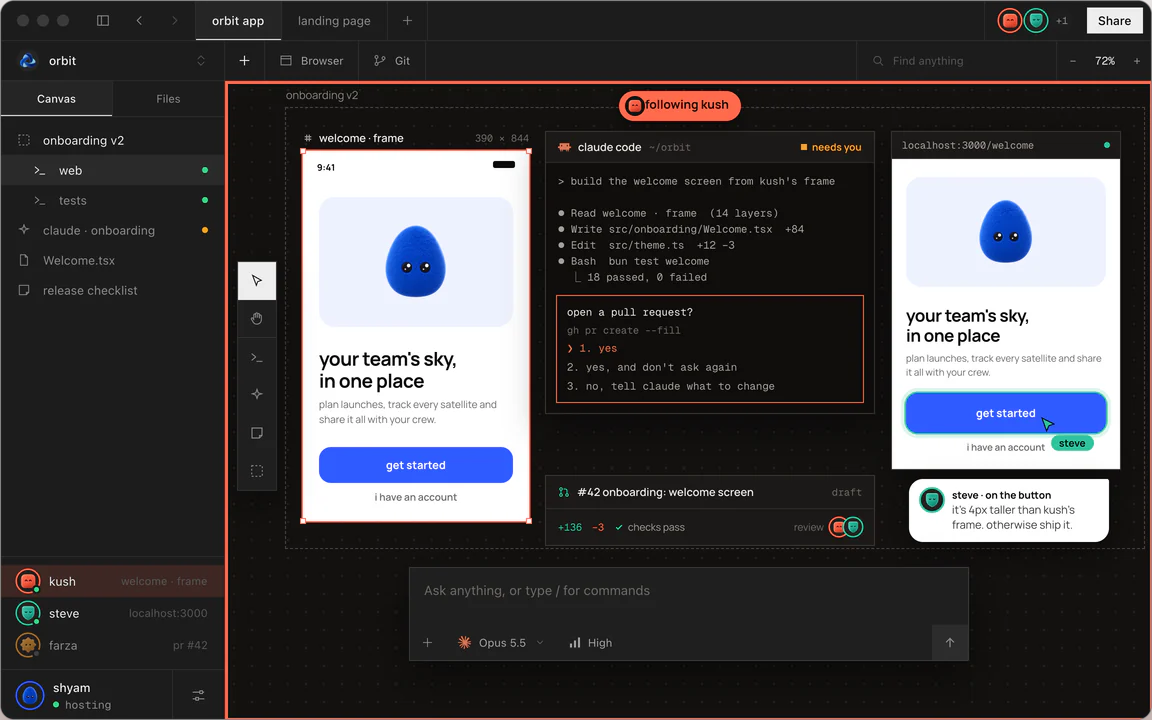The image size is (1152, 720).
Task: Attach with plus icon in prompt box
Action: [428, 643]
